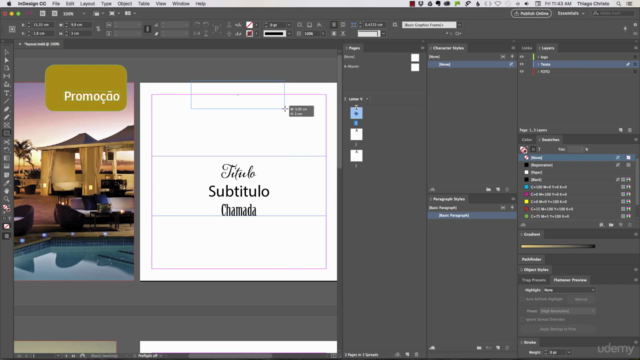Select the Eyedropper tool
The width and height of the screenshot is (640, 360).
(7, 183)
